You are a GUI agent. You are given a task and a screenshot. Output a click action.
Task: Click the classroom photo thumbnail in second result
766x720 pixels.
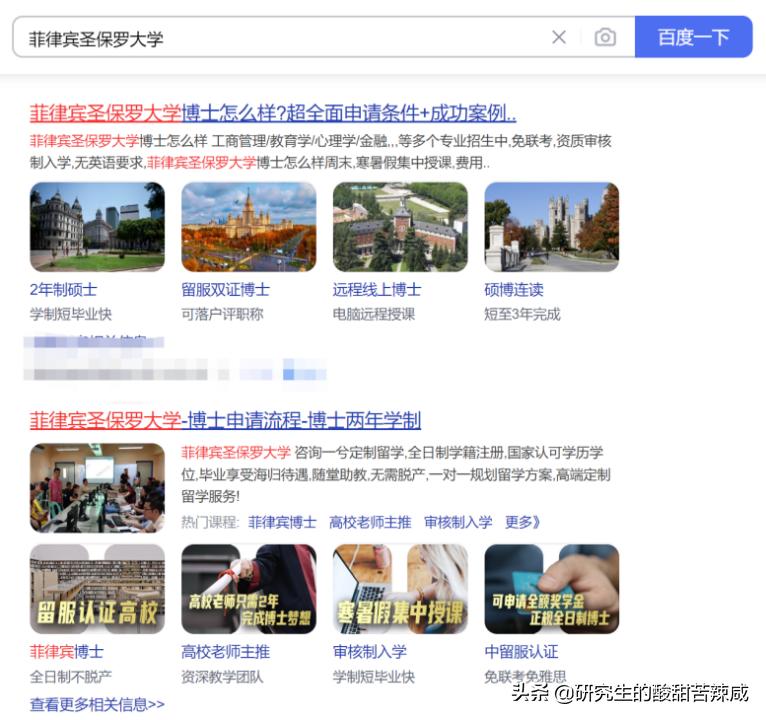[97, 487]
